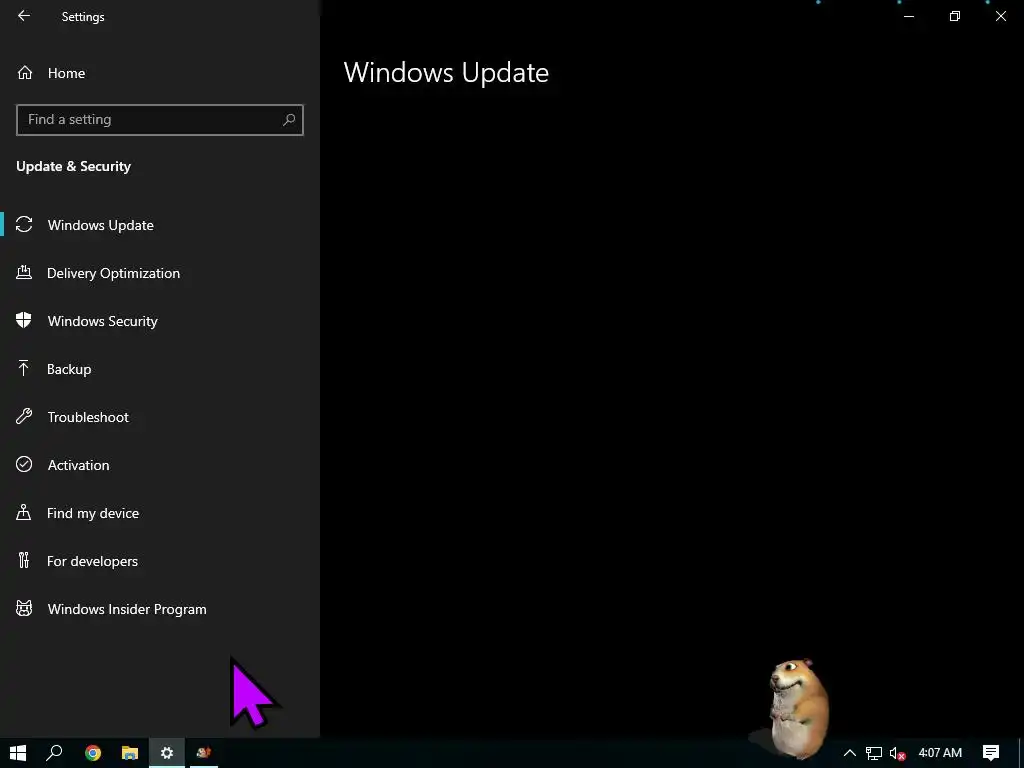Close the Settings window
The image size is (1024, 768).
pyautogui.click(x=1000, y=16)
